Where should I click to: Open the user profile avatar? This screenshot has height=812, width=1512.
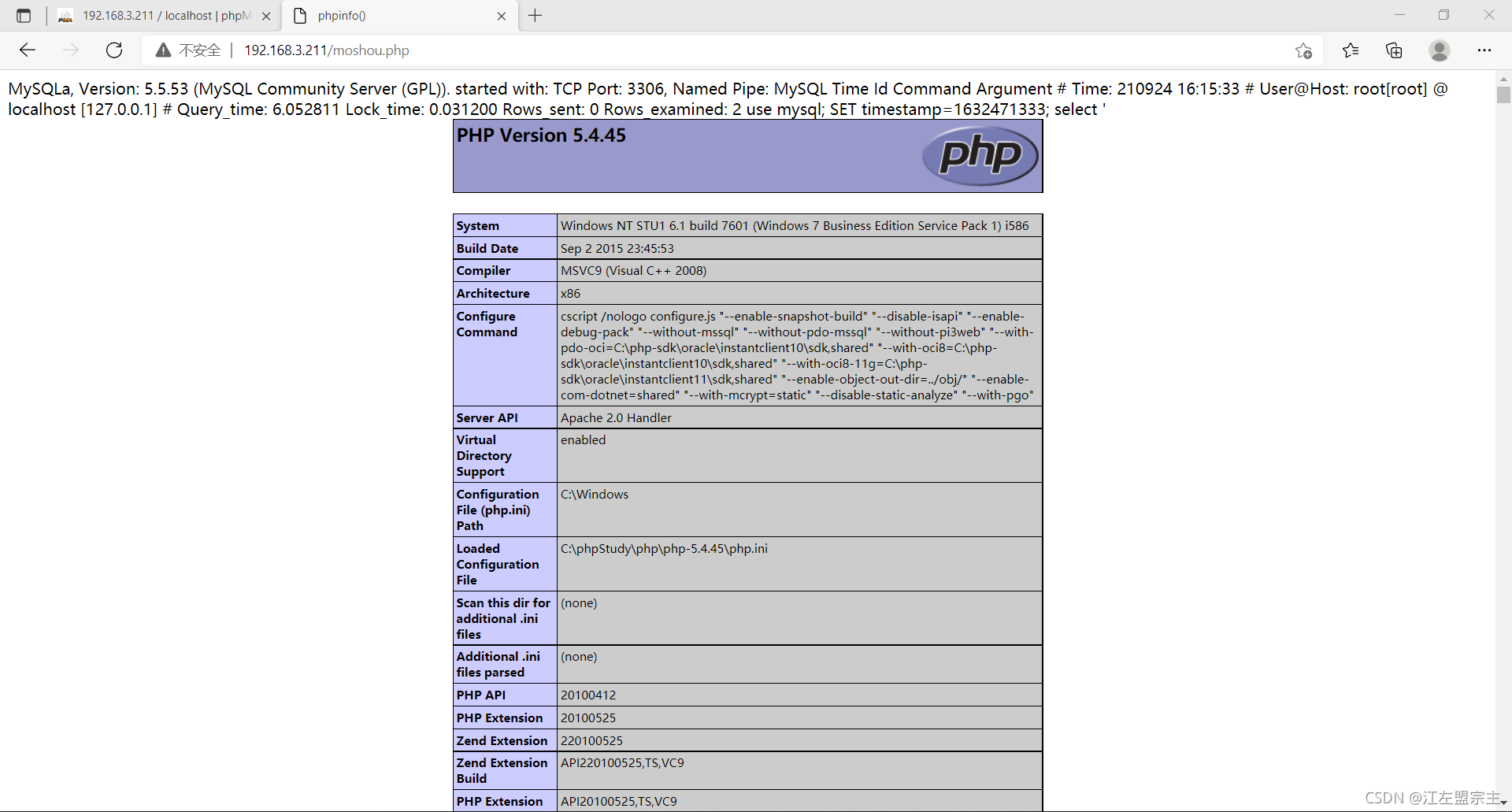1440,50
